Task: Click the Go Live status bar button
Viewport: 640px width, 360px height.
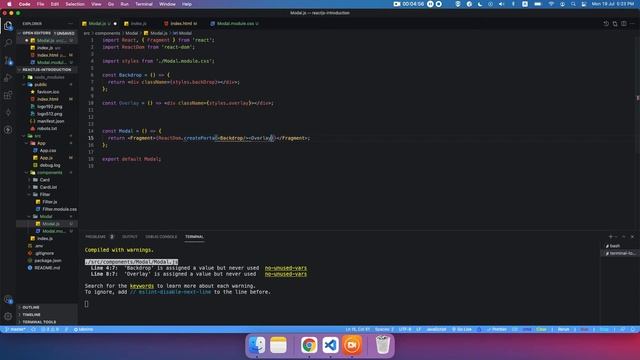Action: pyautogui.click(x=462, y=329)
